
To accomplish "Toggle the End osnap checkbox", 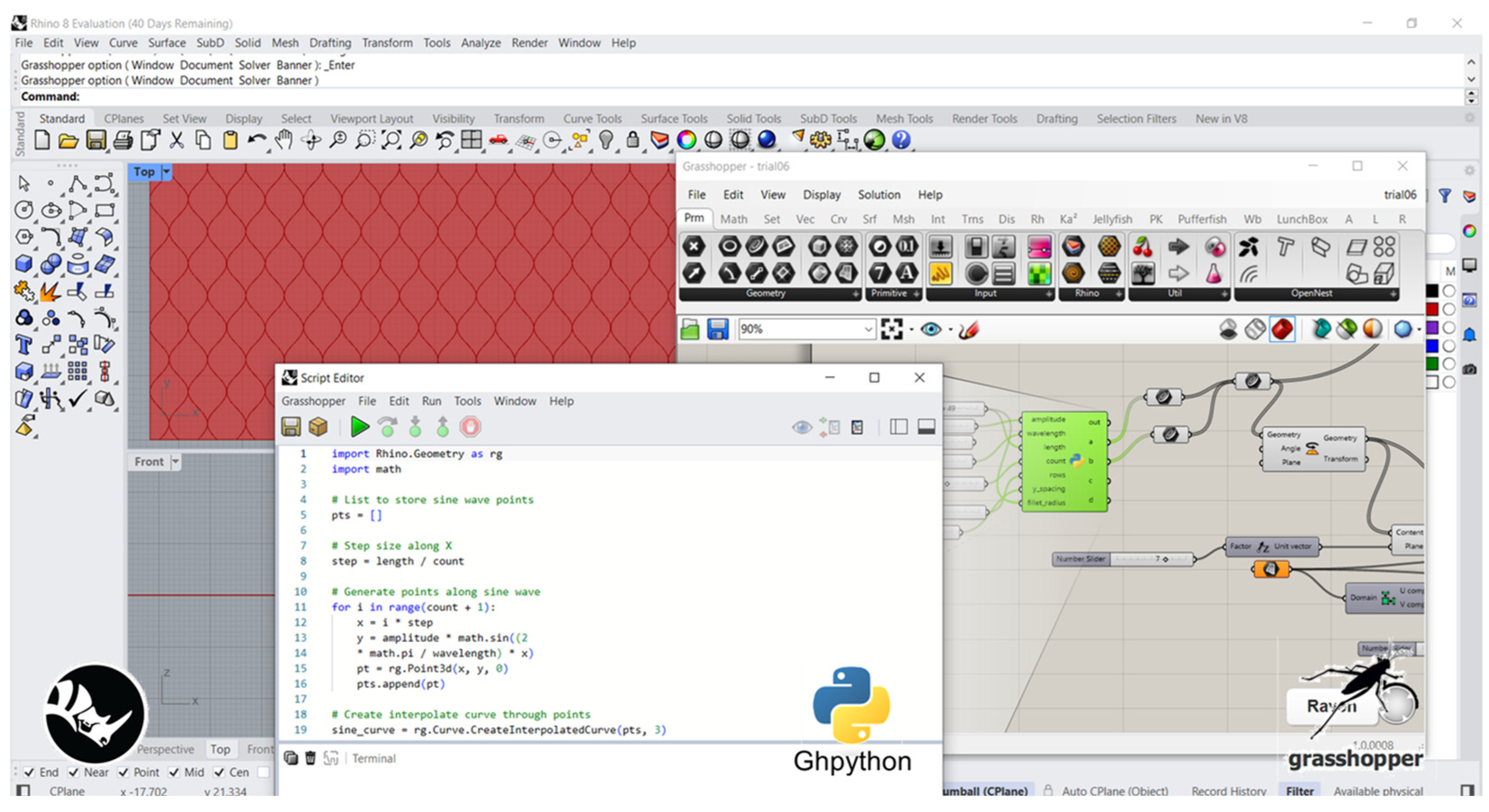I will [x=28, y=772].
